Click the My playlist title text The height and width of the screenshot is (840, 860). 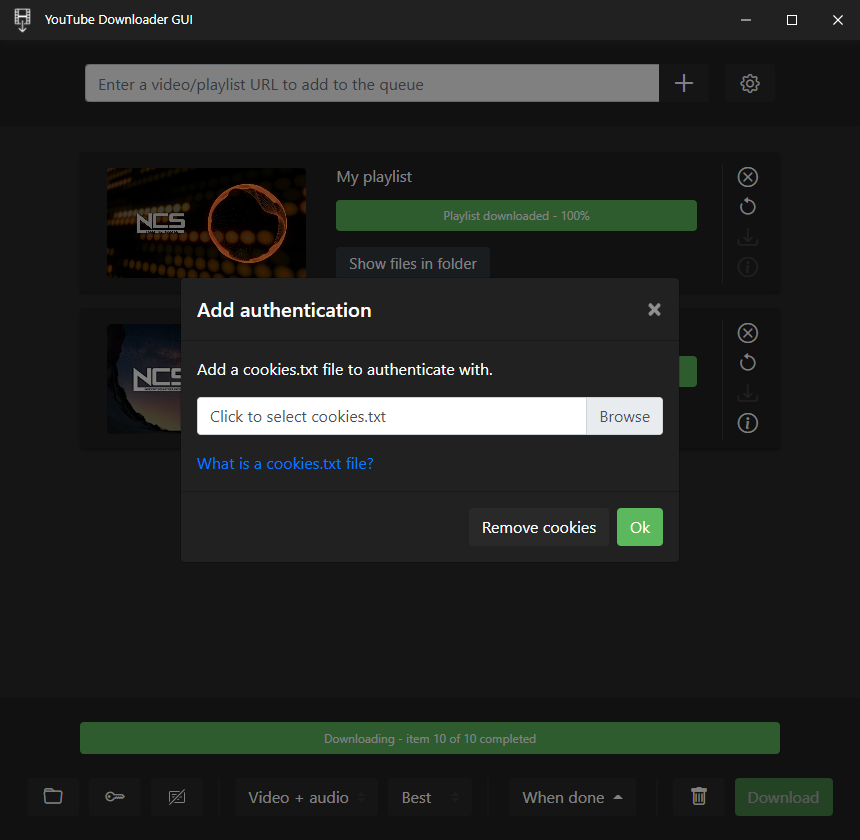[x=374, y=177]
